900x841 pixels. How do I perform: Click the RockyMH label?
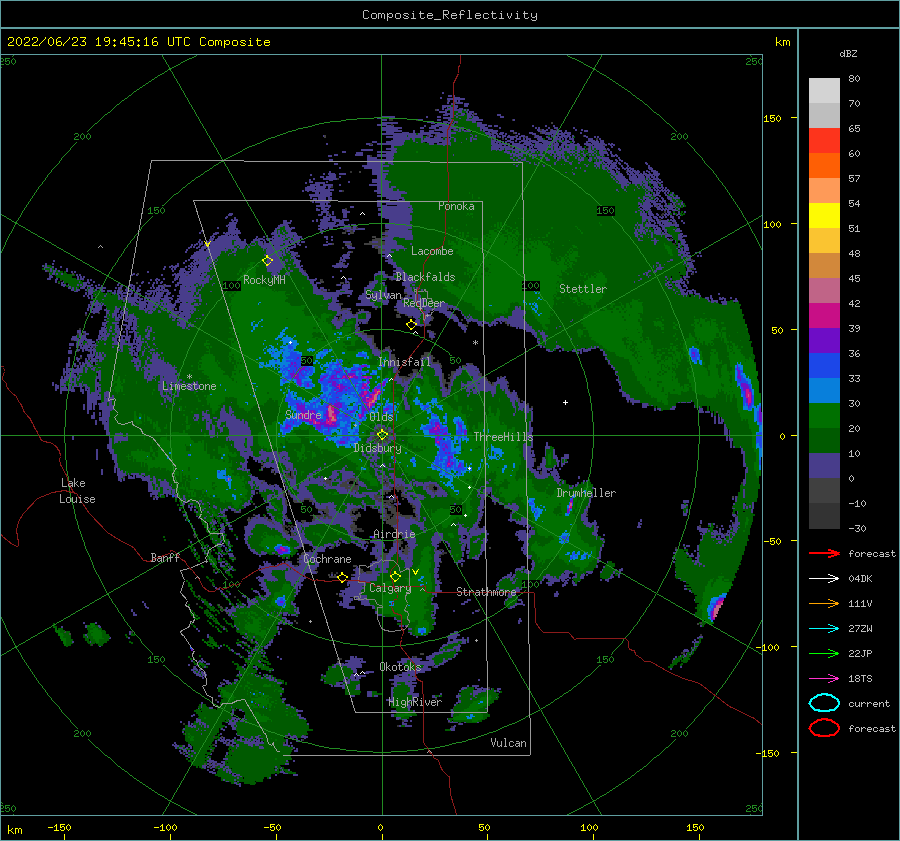(264, 280)
